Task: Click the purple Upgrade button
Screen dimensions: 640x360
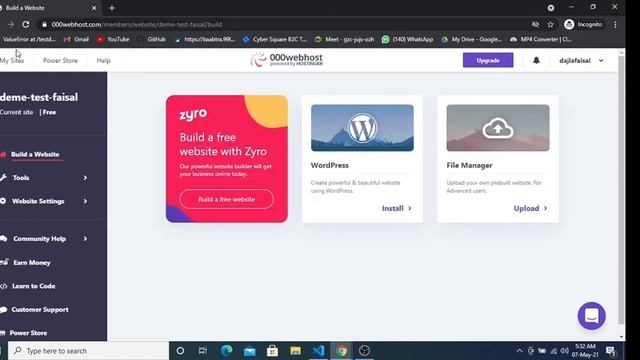Action: 488,60
